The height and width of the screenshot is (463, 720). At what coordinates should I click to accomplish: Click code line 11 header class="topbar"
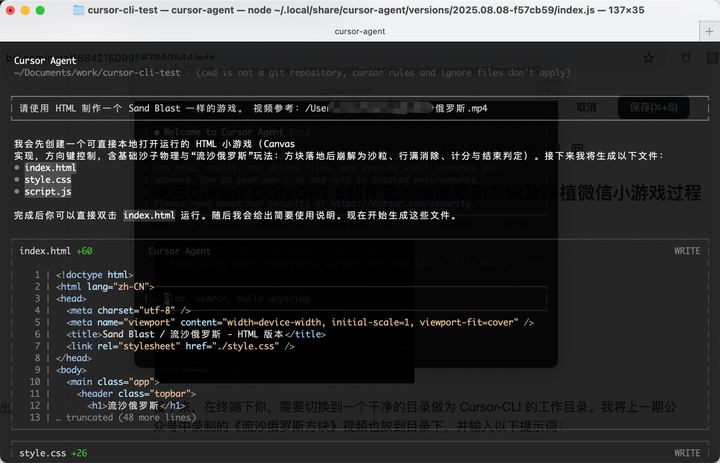136,394
